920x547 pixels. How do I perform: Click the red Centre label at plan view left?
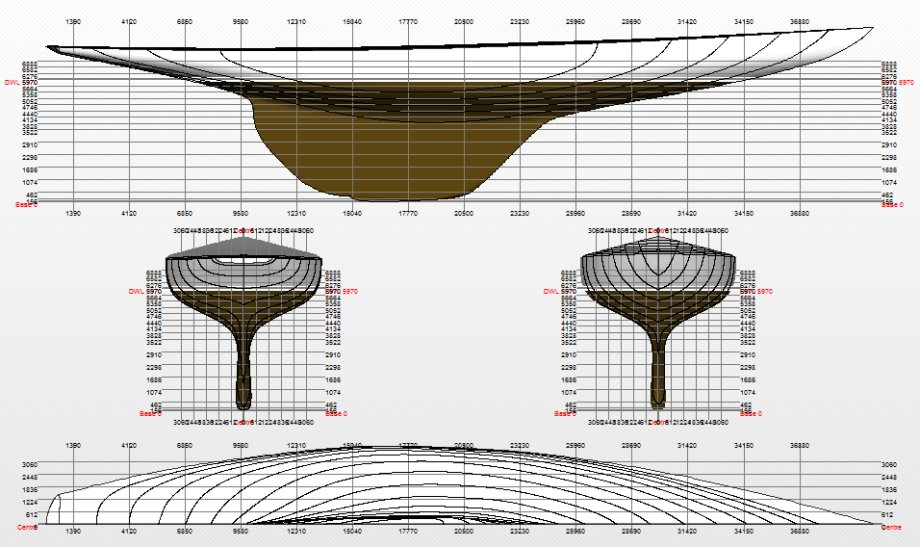tap(28, 526)
